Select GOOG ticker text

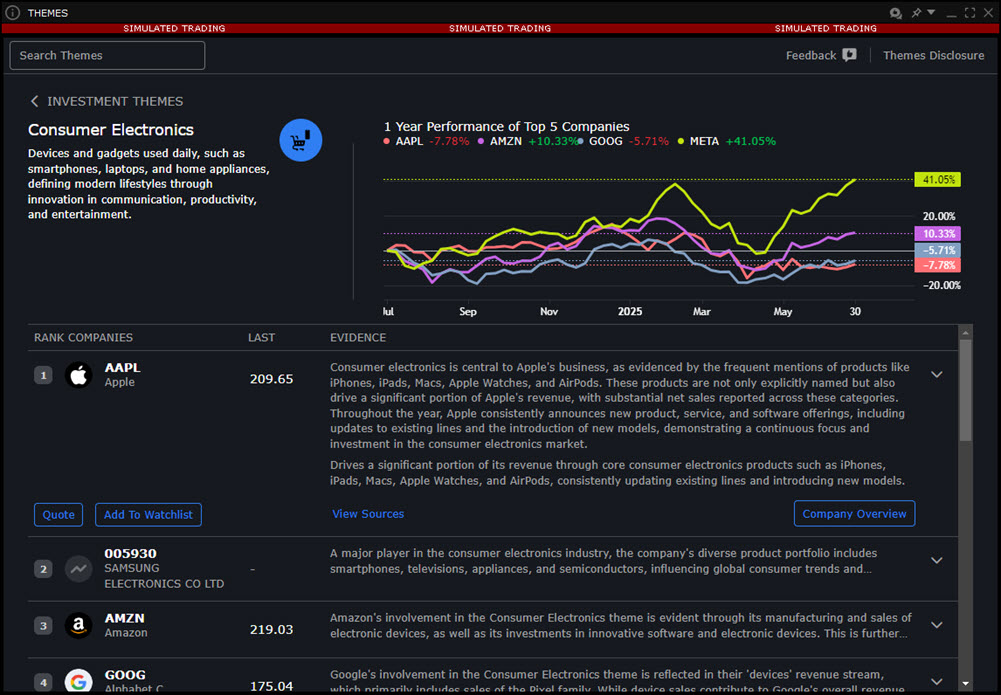tap(125, 675)
